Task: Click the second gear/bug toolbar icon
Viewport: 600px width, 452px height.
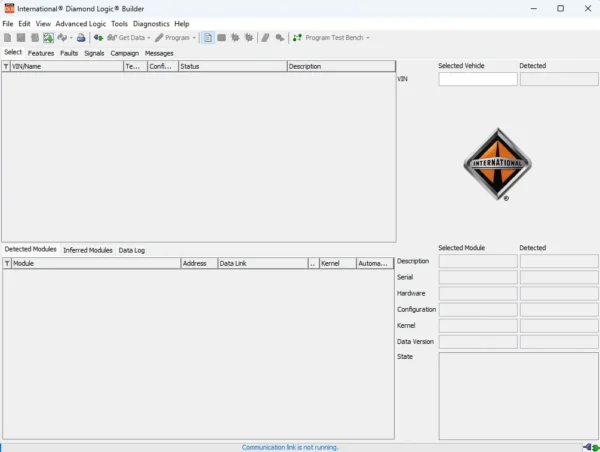Action: 249,38
